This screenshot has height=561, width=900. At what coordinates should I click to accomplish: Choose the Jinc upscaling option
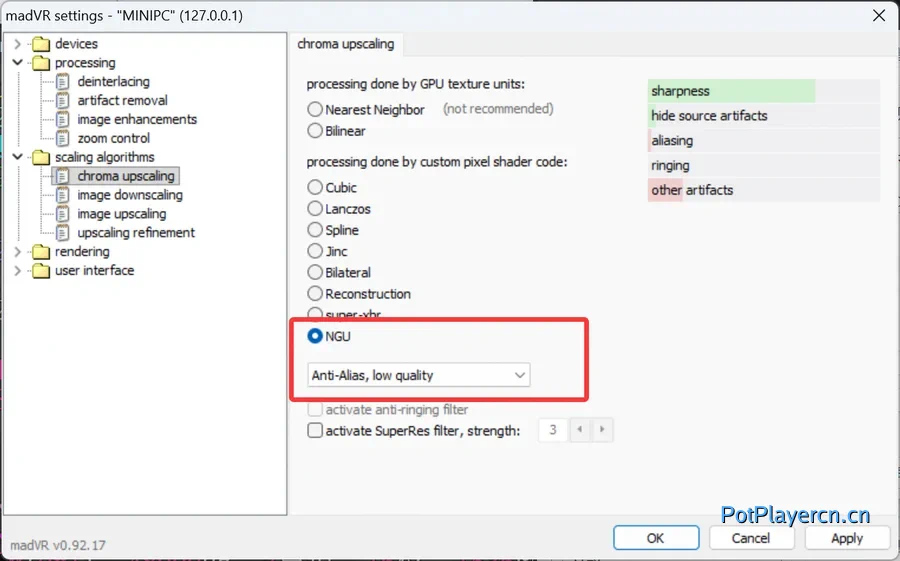[316, 251]
